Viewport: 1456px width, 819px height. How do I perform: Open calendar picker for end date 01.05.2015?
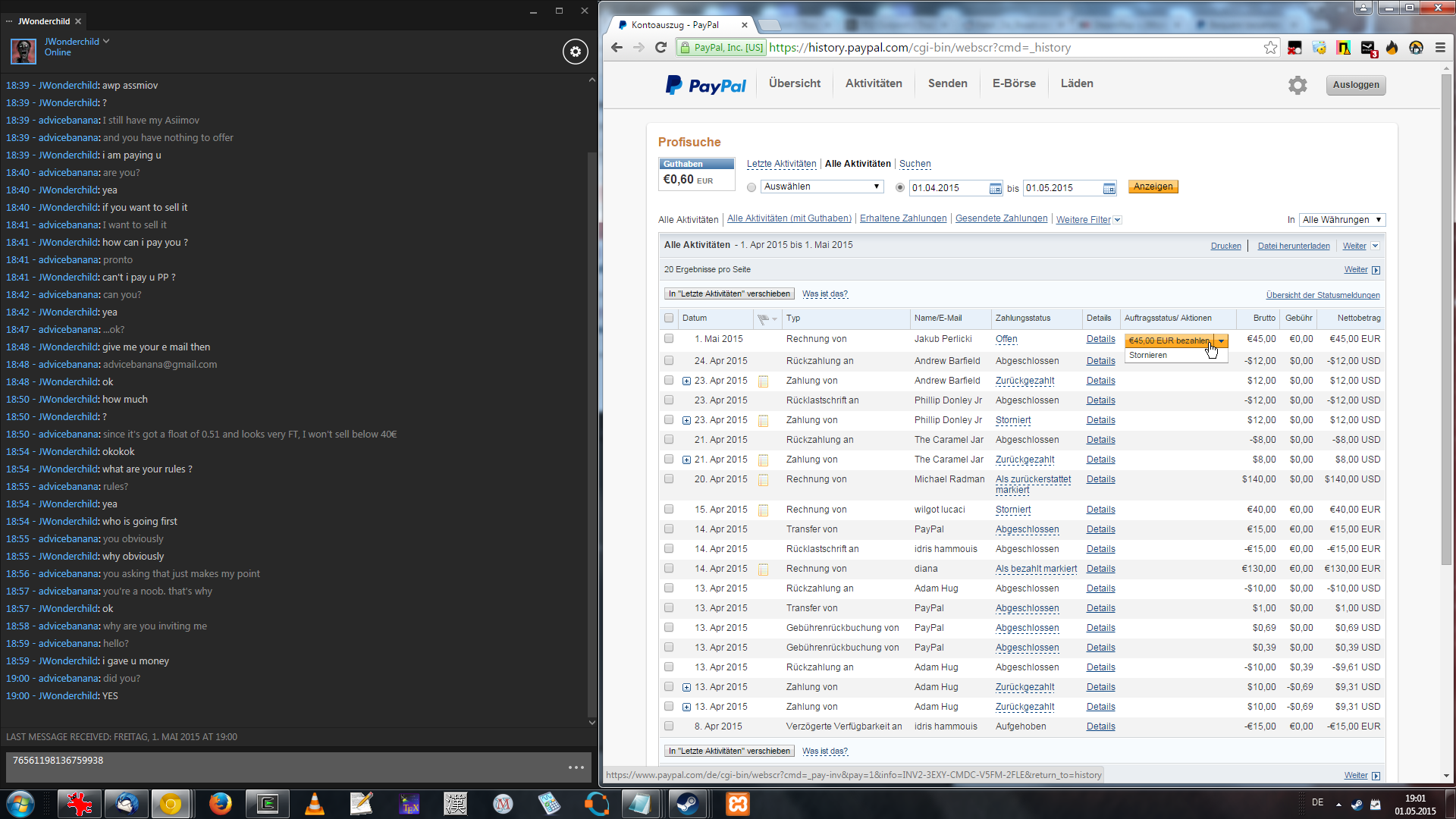click(1109, 188)
